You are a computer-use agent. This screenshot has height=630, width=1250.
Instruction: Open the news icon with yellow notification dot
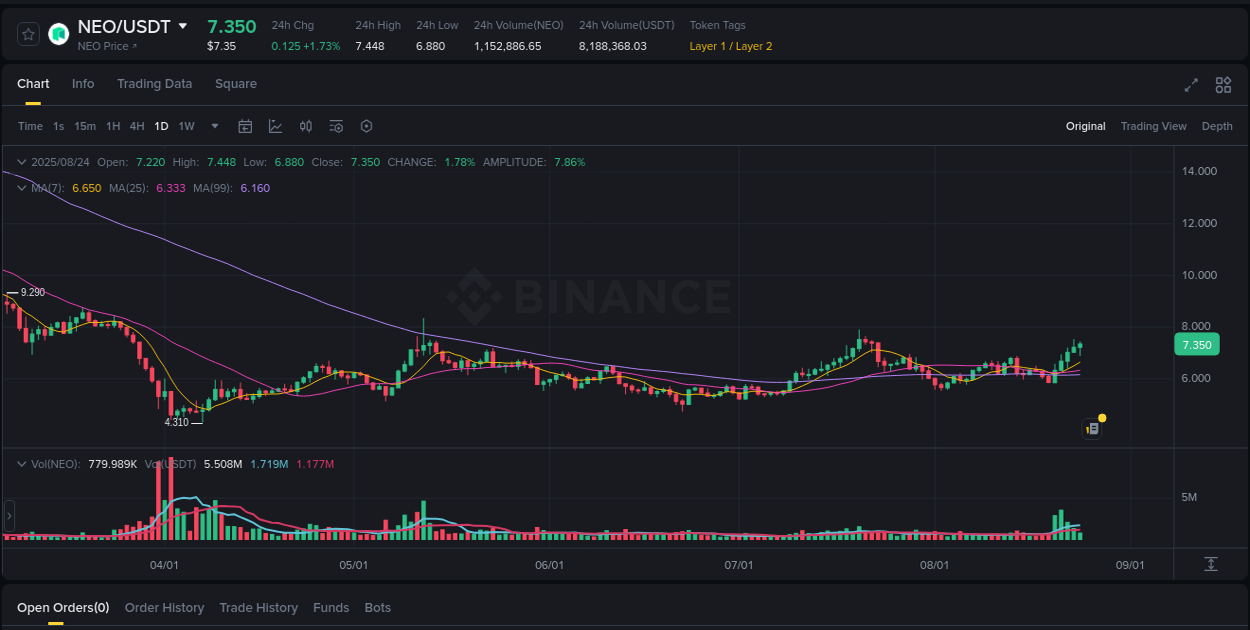tap(1092, 427)
